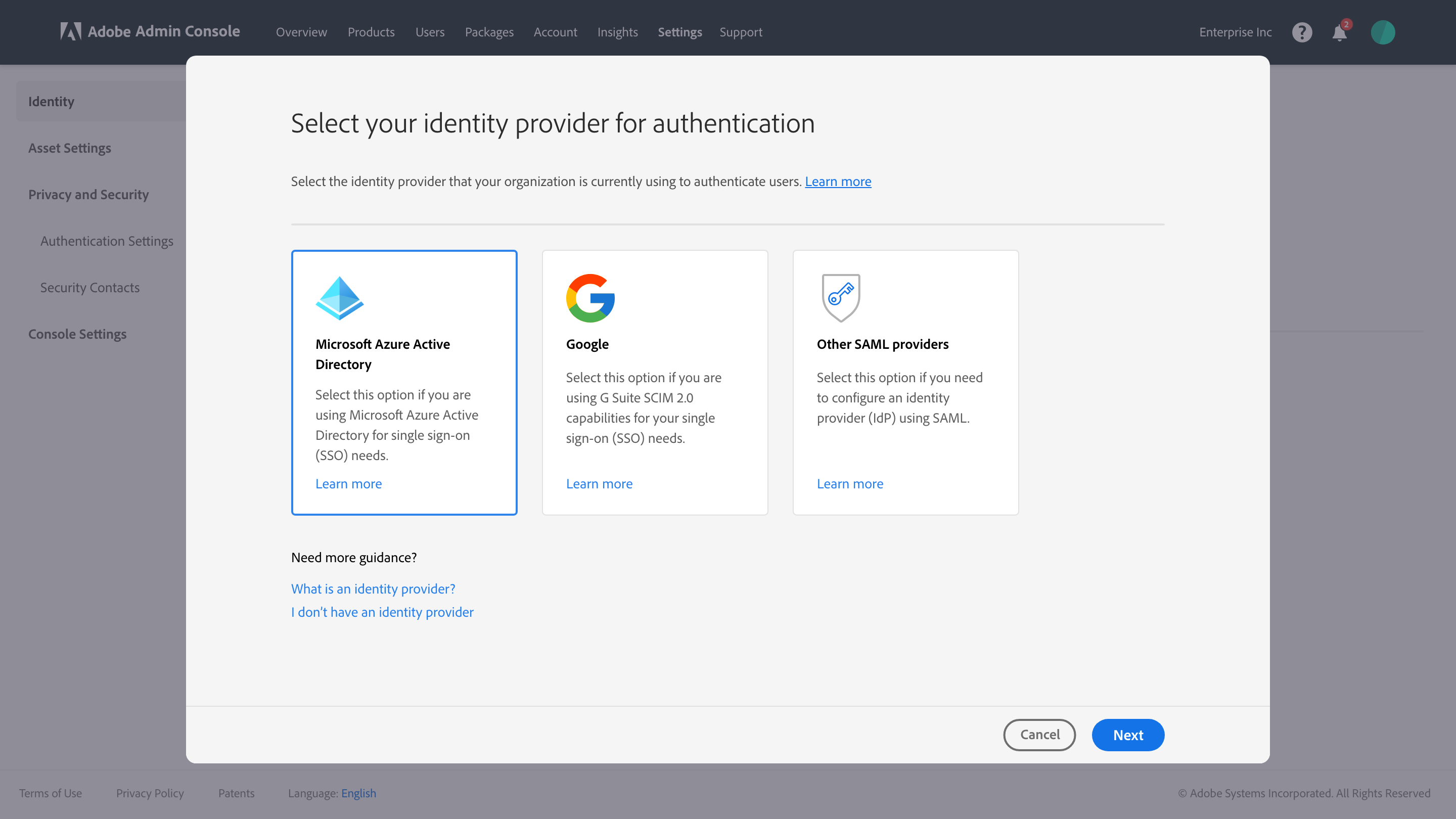Open the Patents footer link
Screen dimensions: 1456x819
pyautogui.click(x=236, y=793)
